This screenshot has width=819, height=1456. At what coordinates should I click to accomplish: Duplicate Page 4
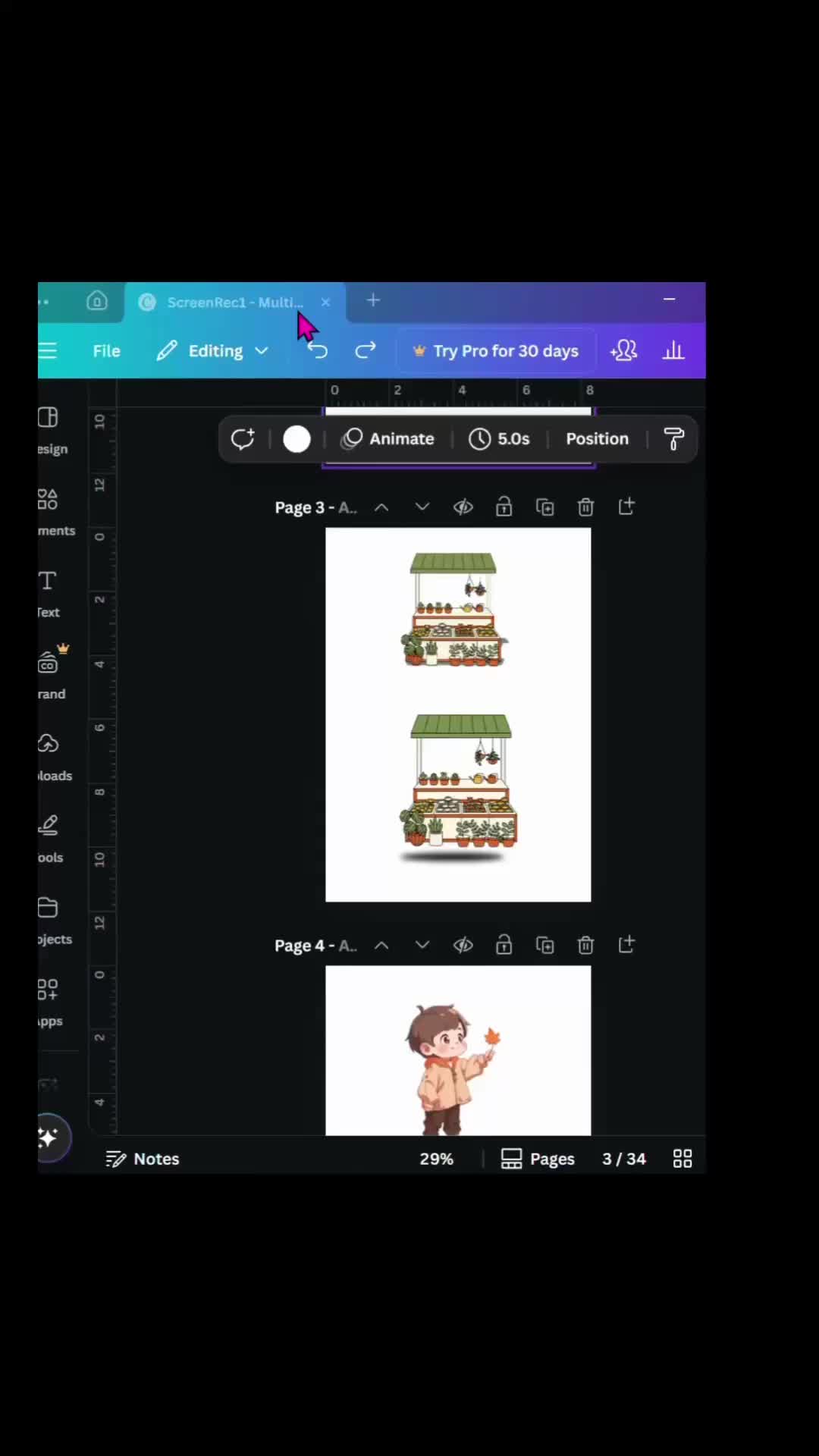545,945
